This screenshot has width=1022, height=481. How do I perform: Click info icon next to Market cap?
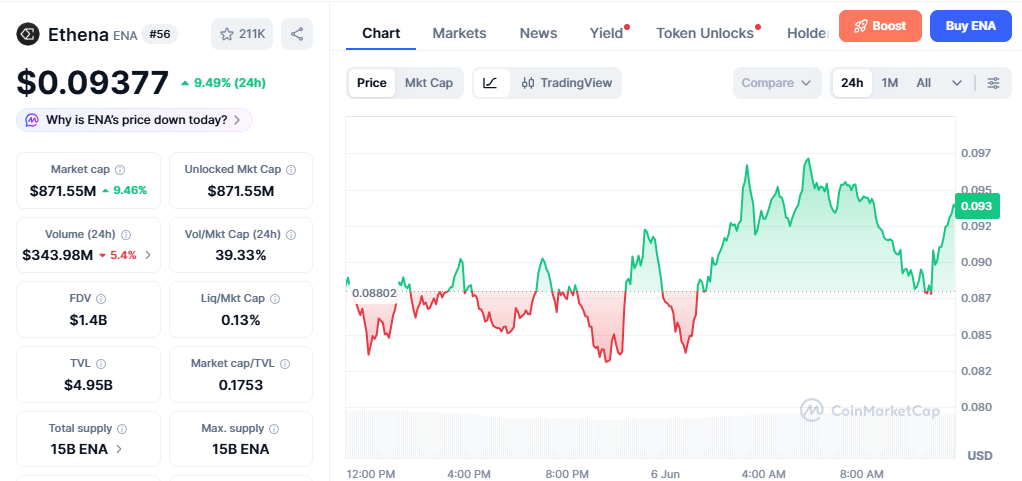pyautogui.click(x=120, y=169)
